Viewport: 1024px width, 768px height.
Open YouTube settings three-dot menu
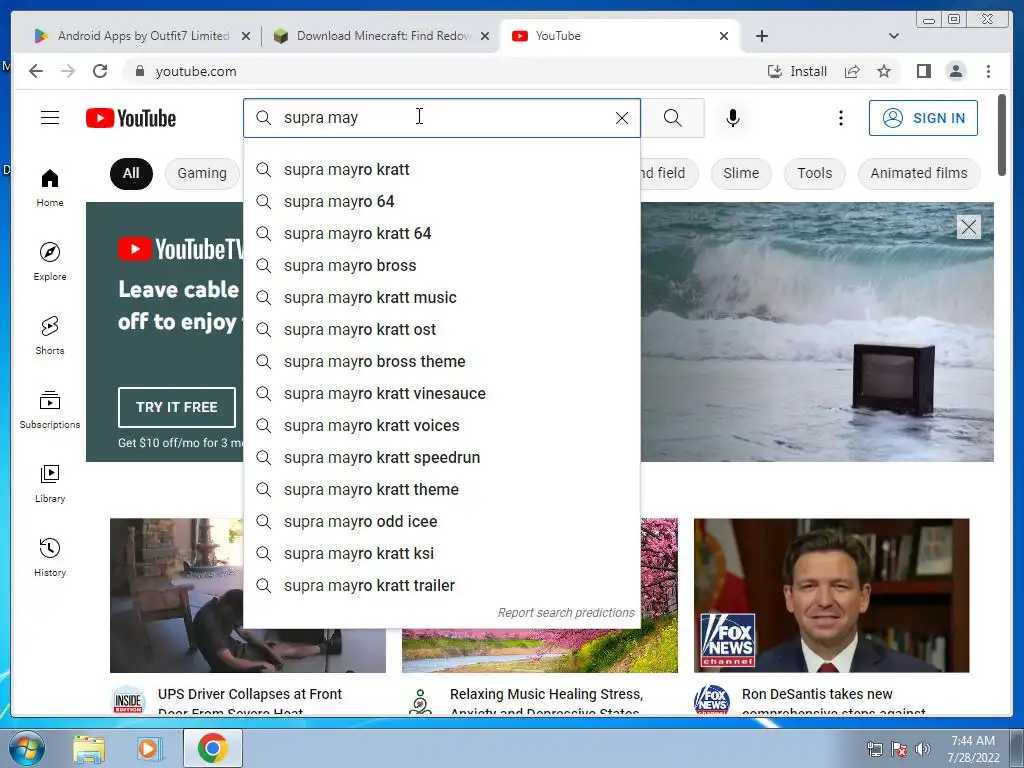point(840,118)
